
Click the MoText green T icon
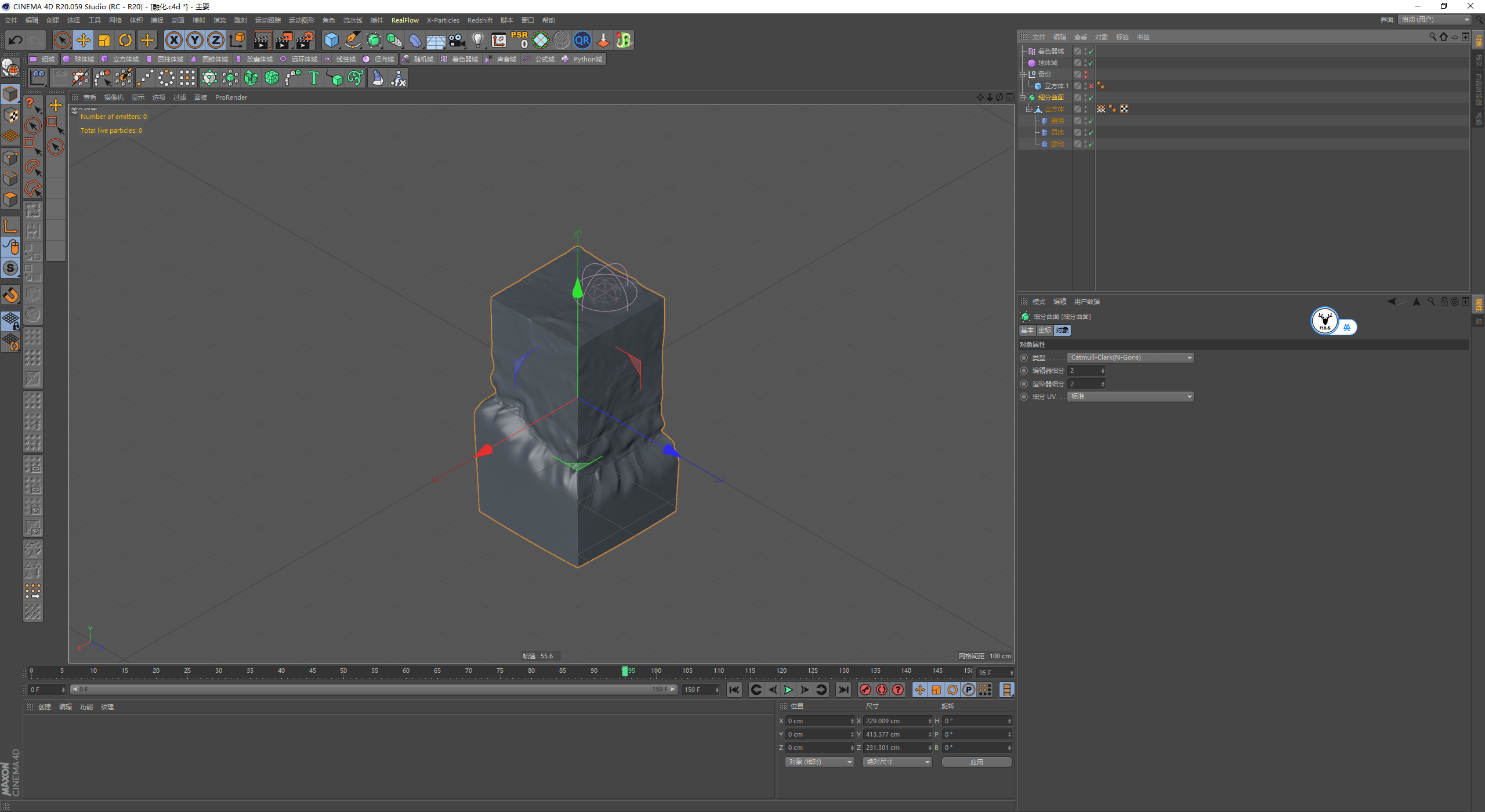(314, 78)
